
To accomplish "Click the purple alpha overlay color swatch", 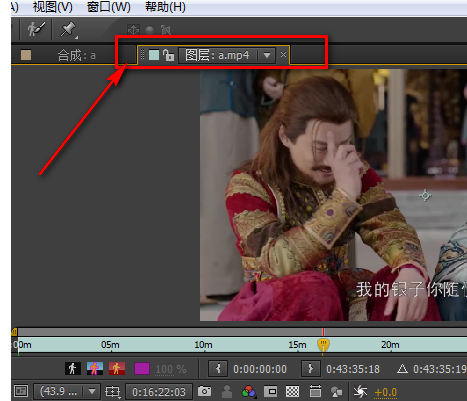I will point(142,369).
